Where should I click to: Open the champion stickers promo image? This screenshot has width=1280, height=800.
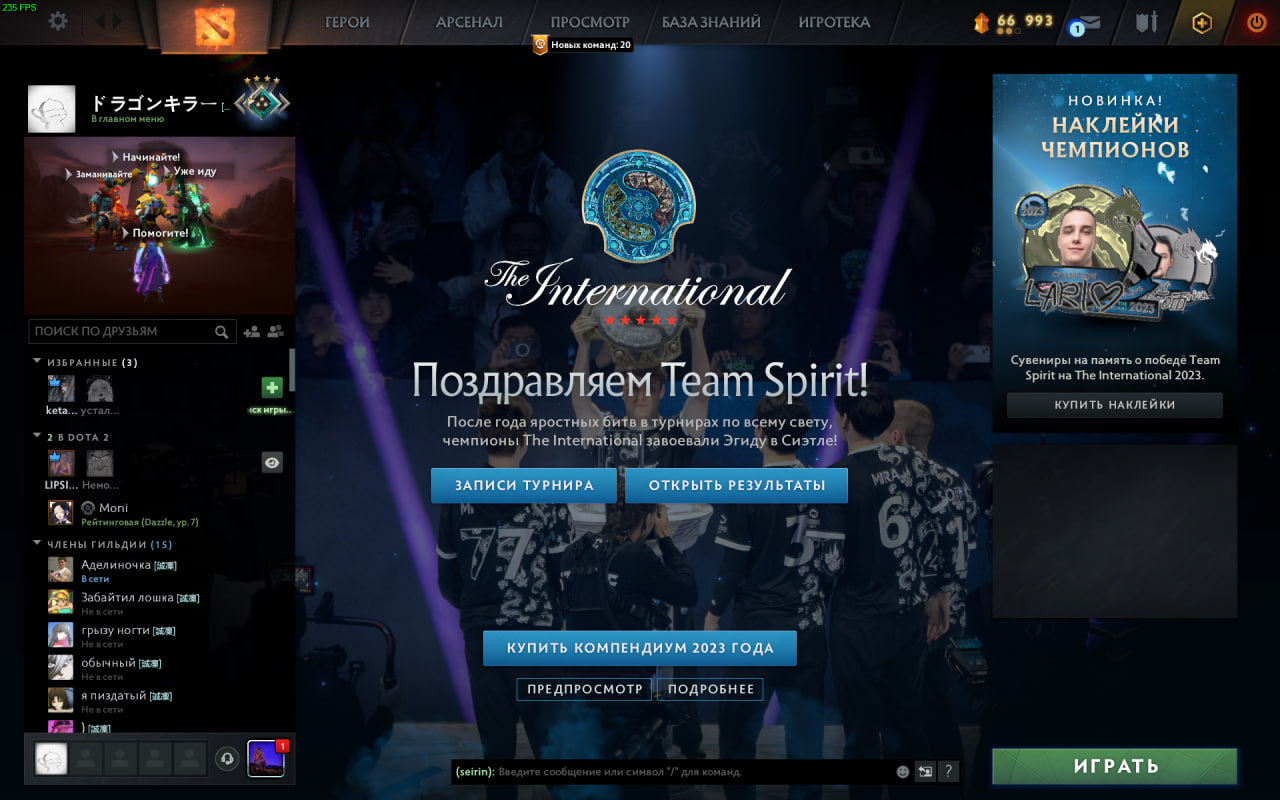point(1115,252)
